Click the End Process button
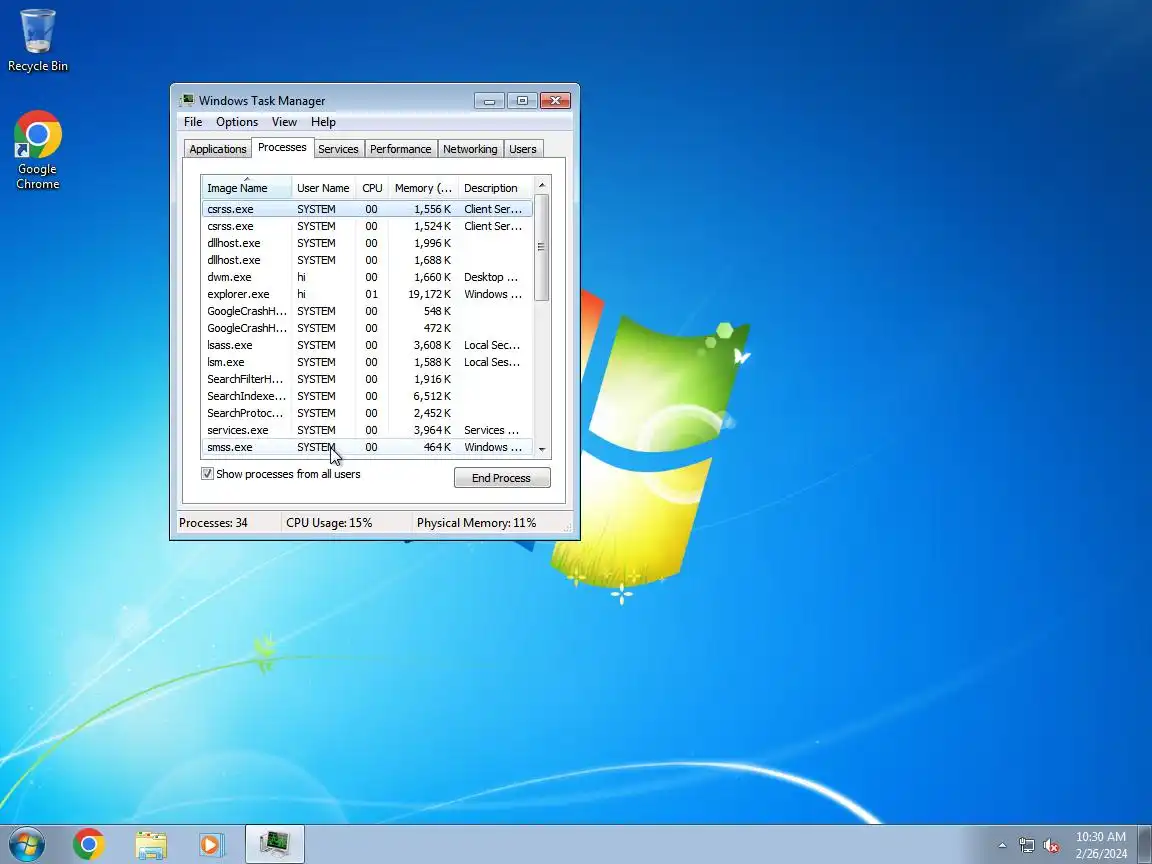1152x864 pixels. pos(502,478)
